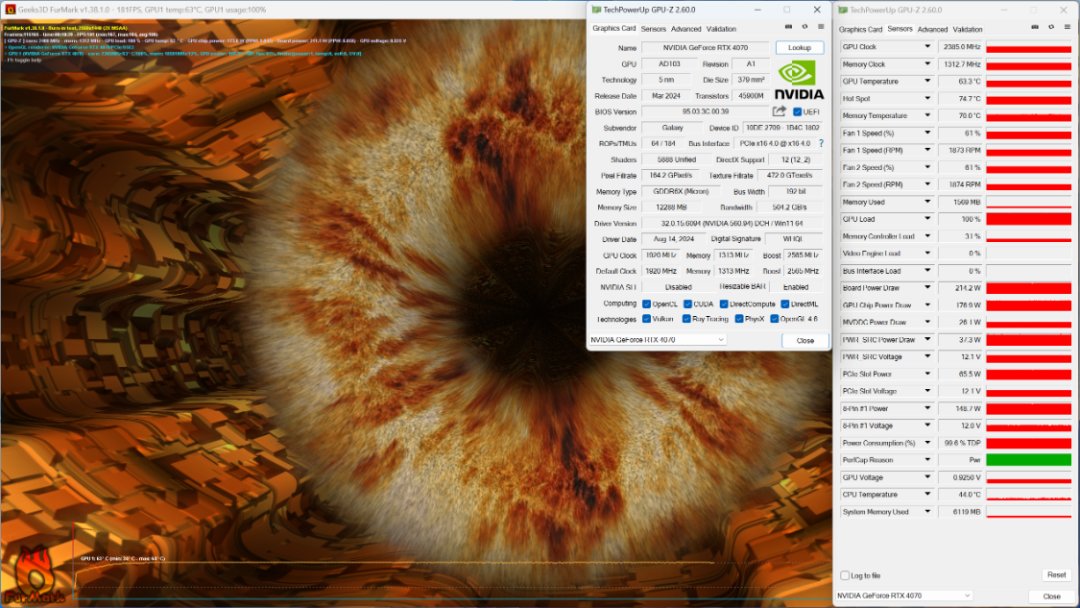Toggle the DirectML checkbox
This screenshot has width=1080, height=608.
pyautogui.click(x=785, y=304)
